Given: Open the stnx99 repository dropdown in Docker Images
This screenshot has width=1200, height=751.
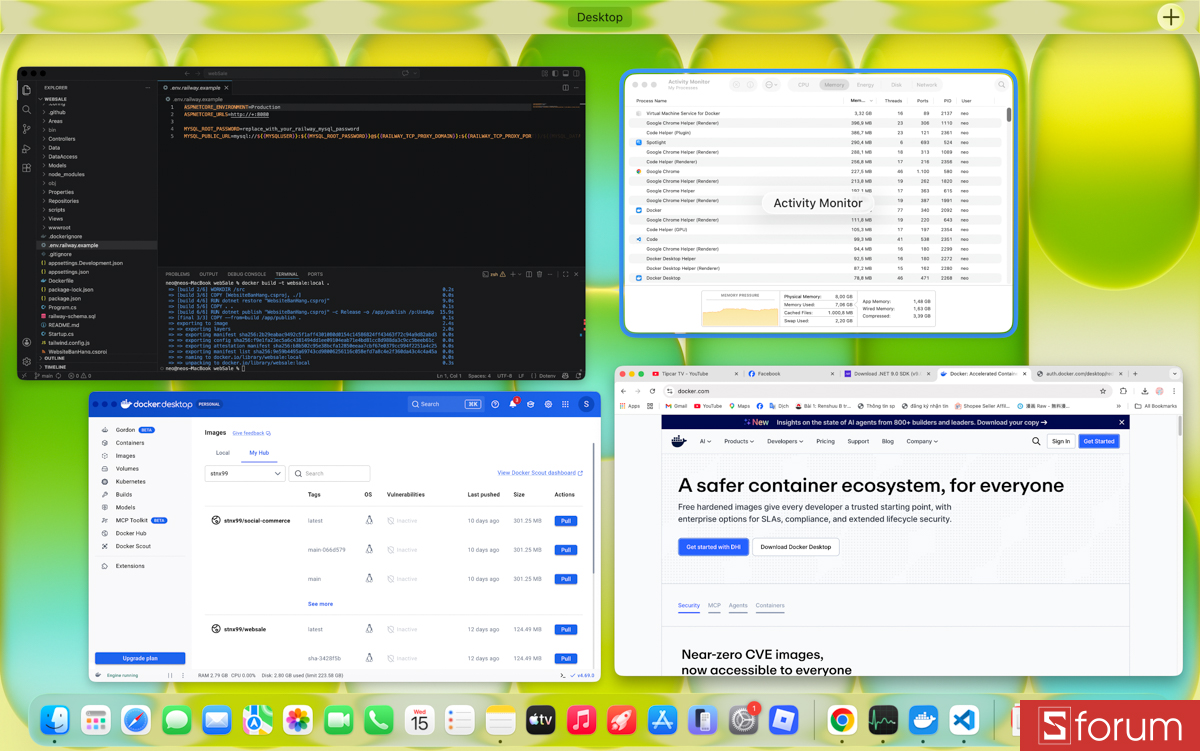Looking at the screenshot, I should (245, 473).
